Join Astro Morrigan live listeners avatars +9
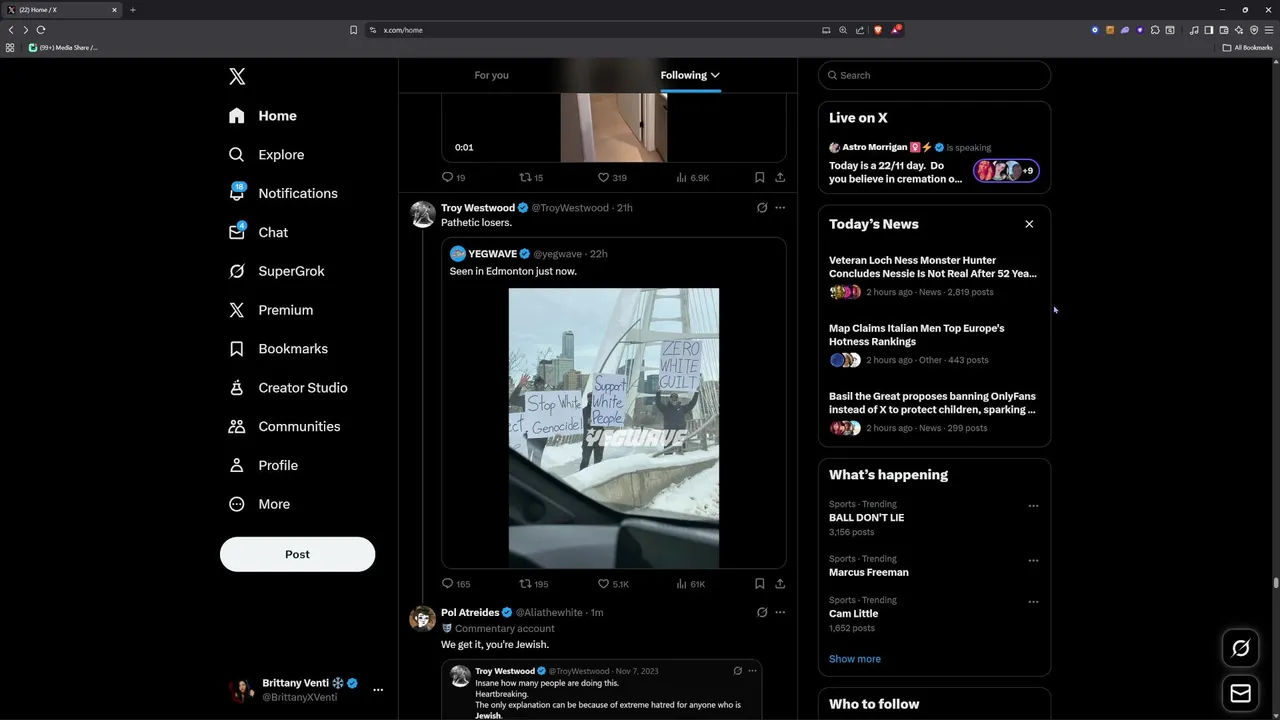1280x720 pixels. click(x=1006, y=171)
